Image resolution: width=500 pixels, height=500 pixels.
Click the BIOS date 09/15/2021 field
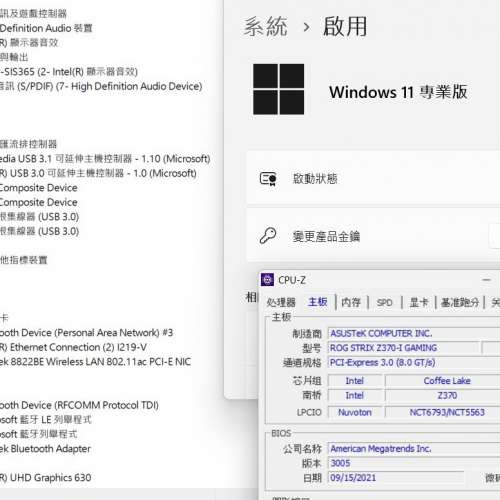tap(396, 478)
